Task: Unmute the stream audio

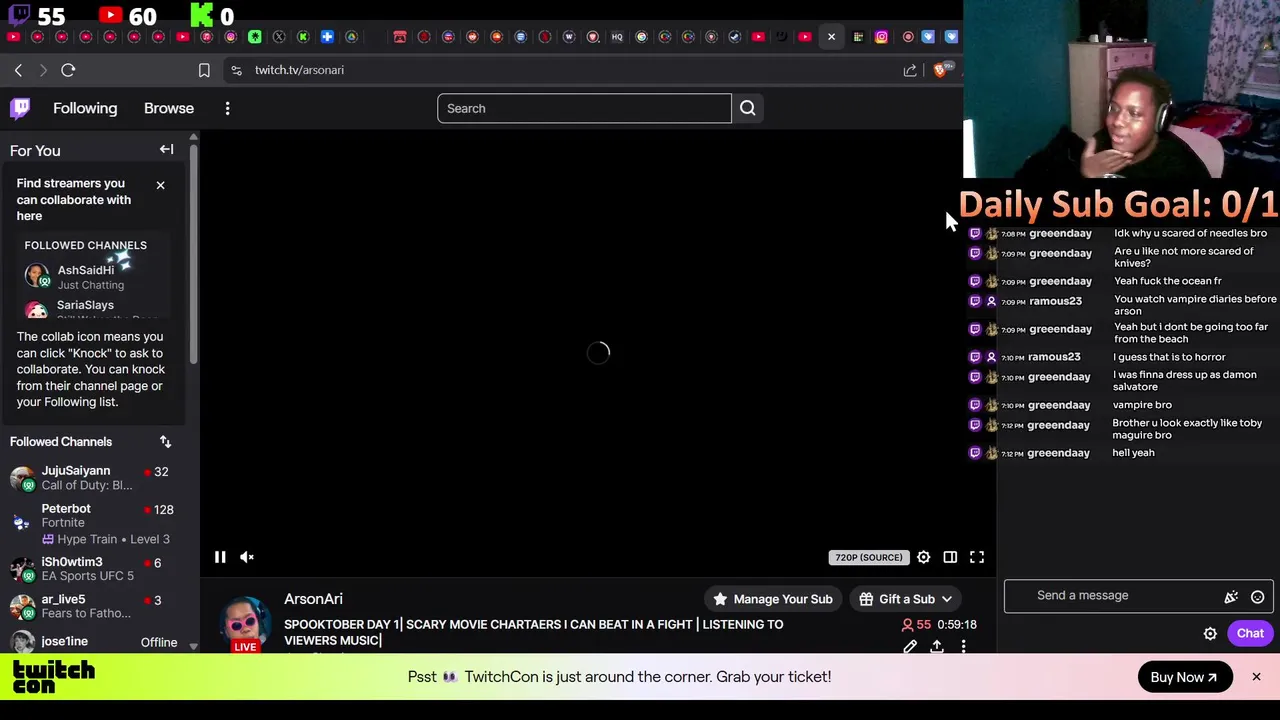Action: point(247,557)
